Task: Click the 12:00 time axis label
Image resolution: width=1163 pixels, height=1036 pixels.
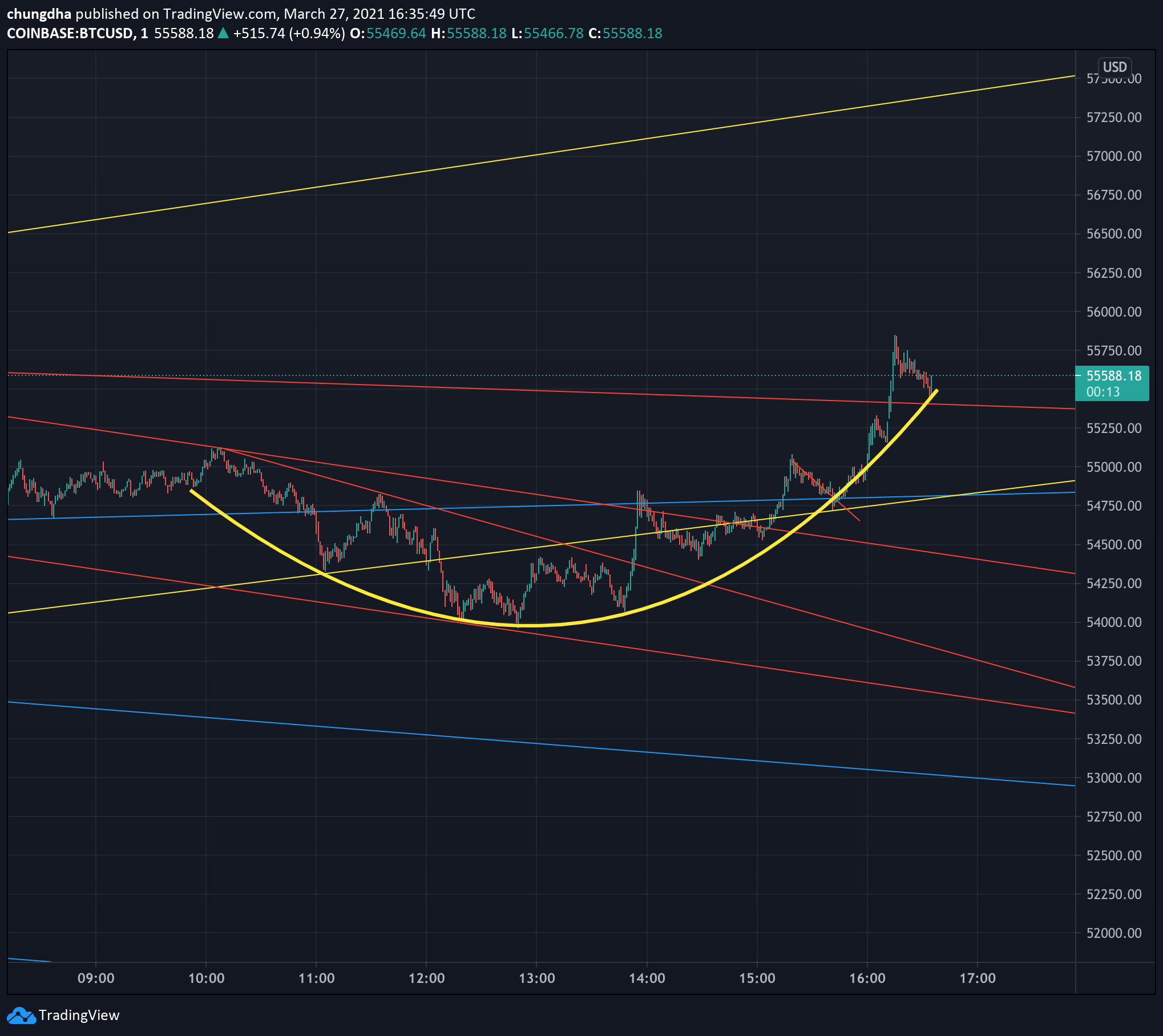Action: tap(426, 978)
